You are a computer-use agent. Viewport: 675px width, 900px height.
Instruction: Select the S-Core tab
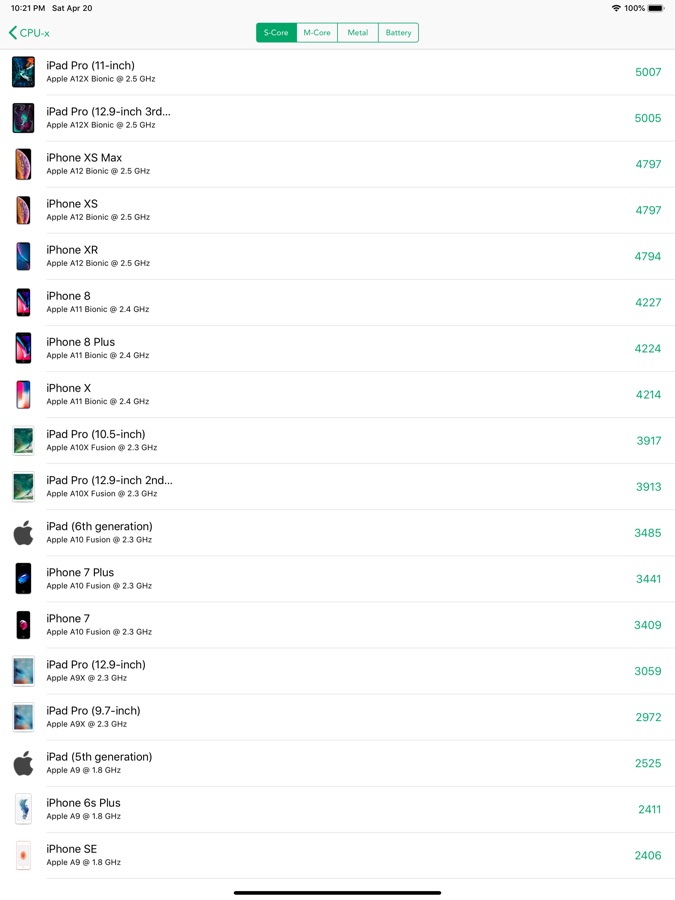pyautogui.click(x=276, y=33)
